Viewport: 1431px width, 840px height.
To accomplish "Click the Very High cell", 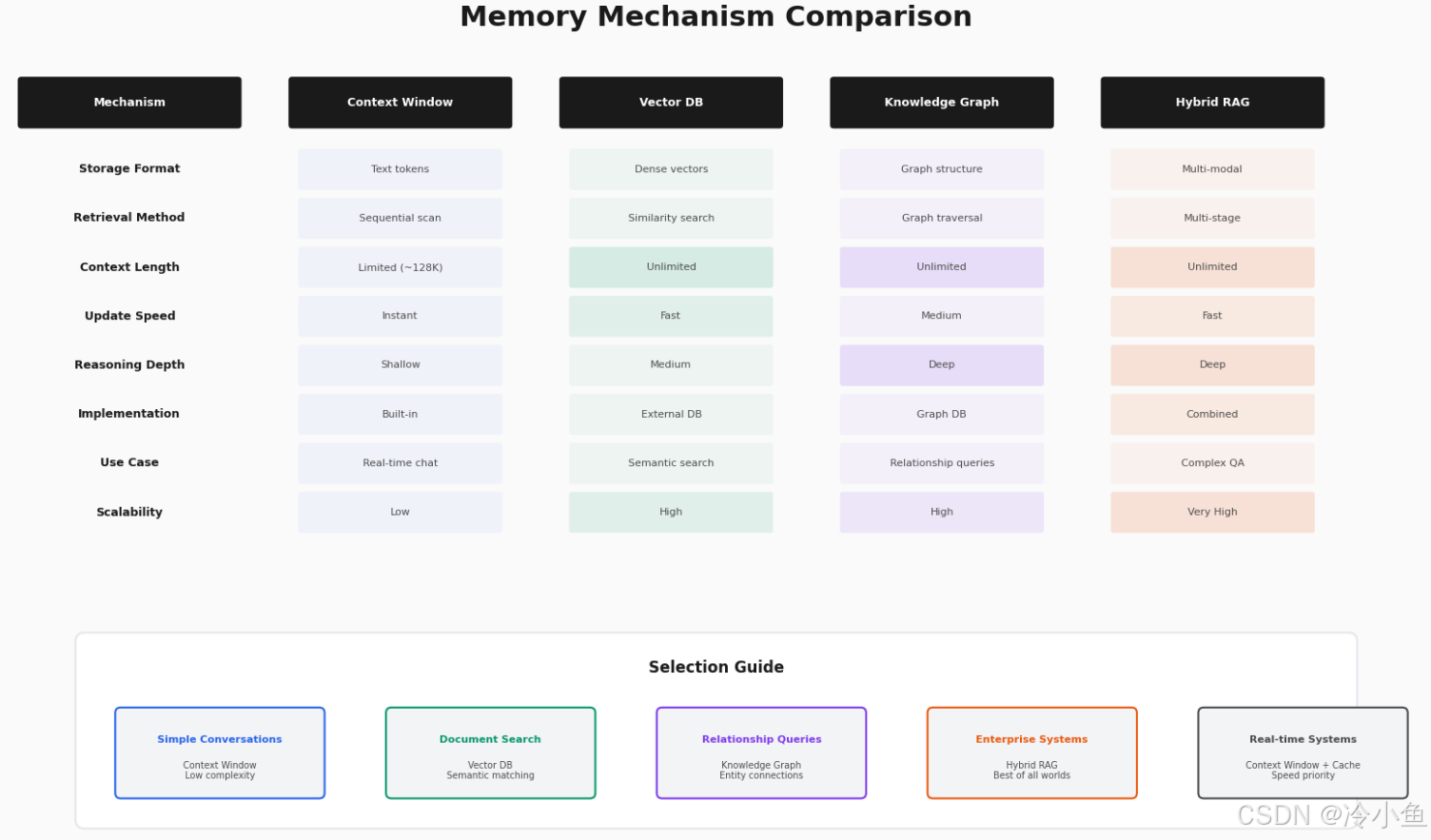I will (1212, 512).
